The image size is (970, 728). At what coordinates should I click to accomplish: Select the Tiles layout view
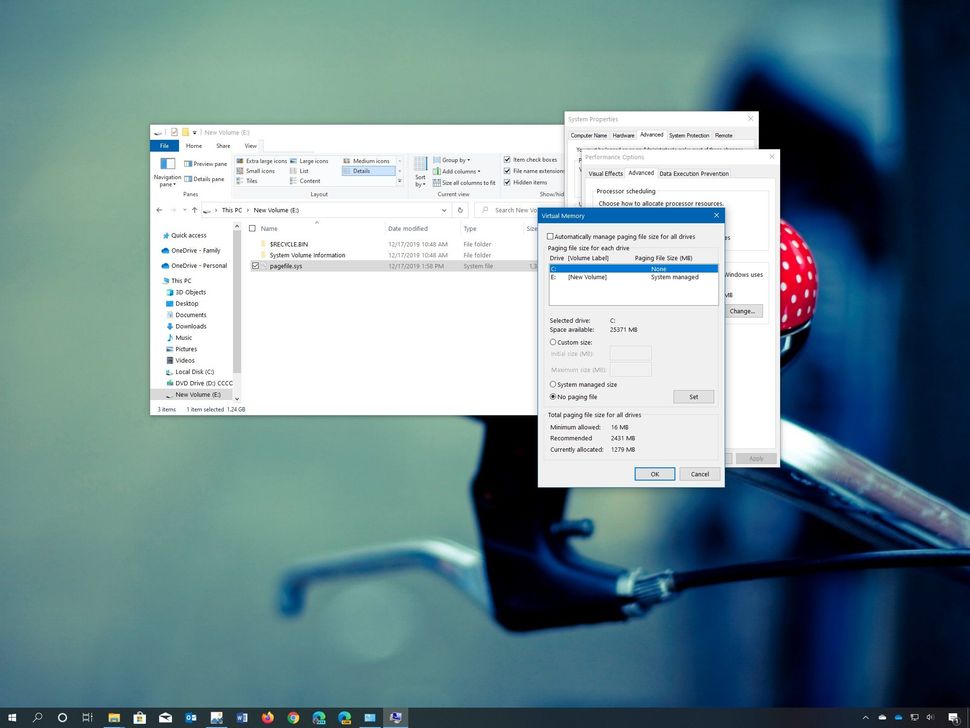(251, 182)
